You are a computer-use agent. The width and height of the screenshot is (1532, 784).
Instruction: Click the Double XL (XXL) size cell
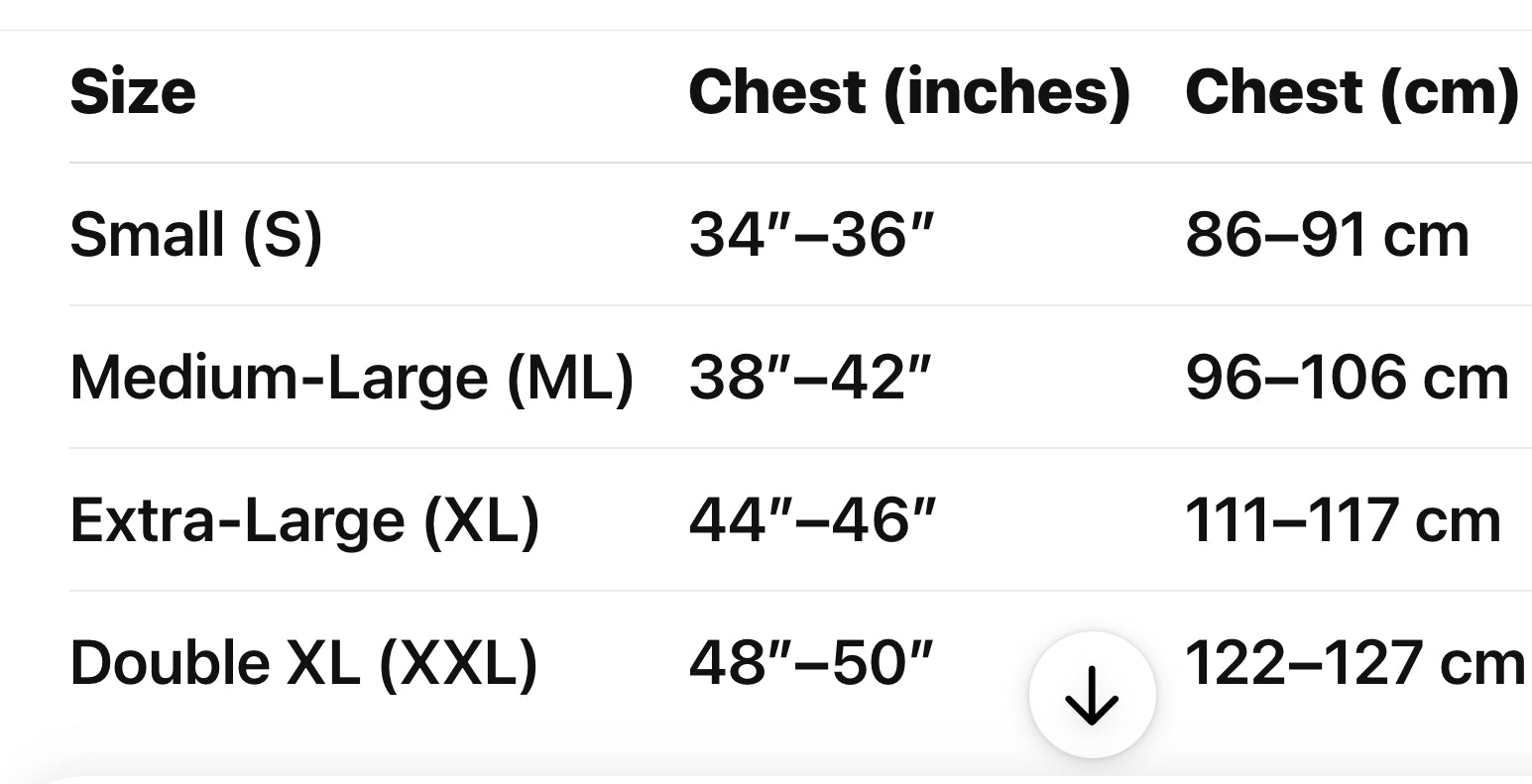tap(304, 664)
